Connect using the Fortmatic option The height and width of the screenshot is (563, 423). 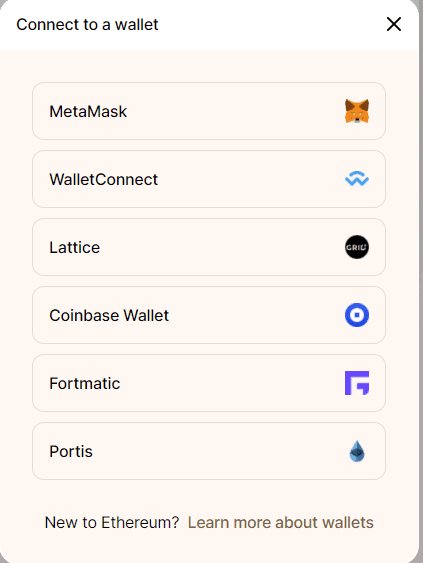209,383
